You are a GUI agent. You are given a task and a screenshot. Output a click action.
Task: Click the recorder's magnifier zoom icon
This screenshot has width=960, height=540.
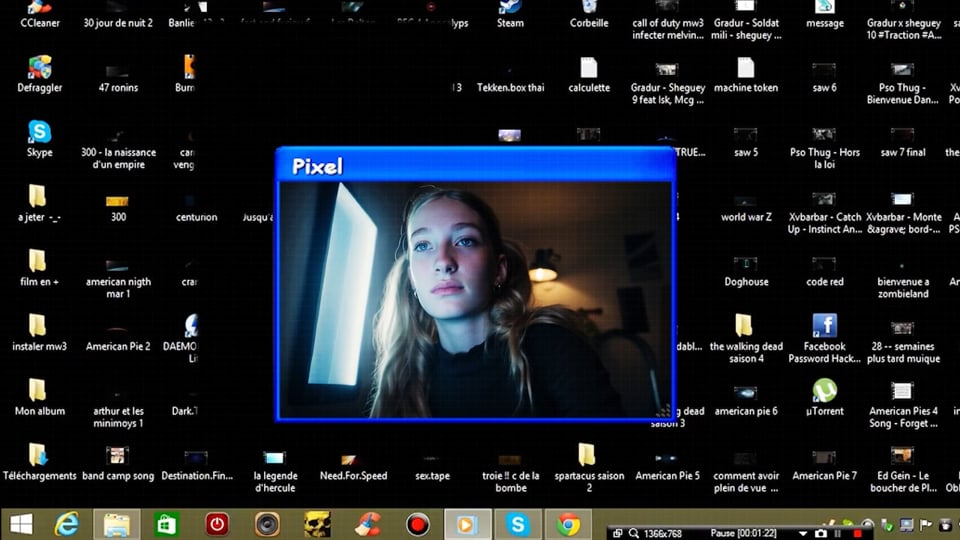(x=633, y=533)
